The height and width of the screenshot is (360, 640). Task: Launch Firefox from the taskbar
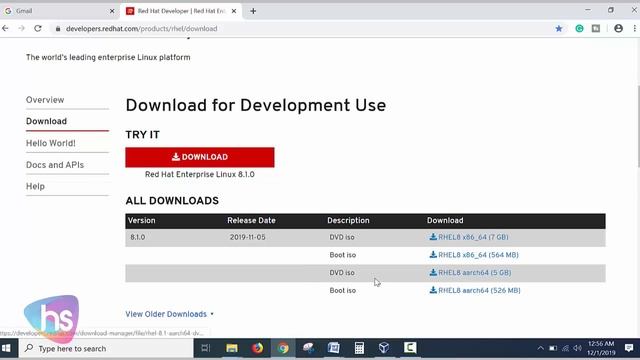pyautogui.click(x=257, y=348)
